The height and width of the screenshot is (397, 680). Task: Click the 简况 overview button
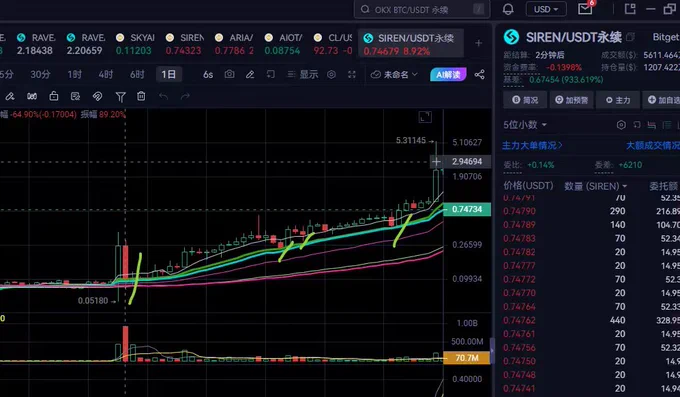tap(525, 100)
